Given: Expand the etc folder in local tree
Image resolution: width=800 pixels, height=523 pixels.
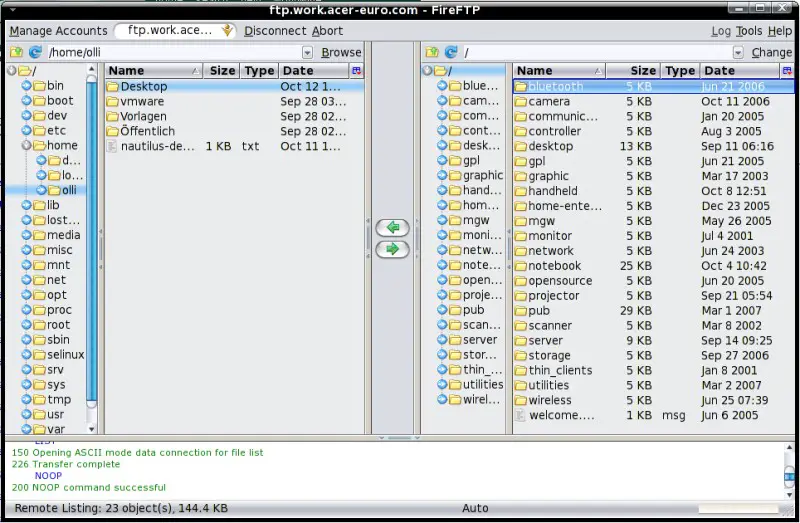Looking at the screenshot, I should click(x=27, y=131).
